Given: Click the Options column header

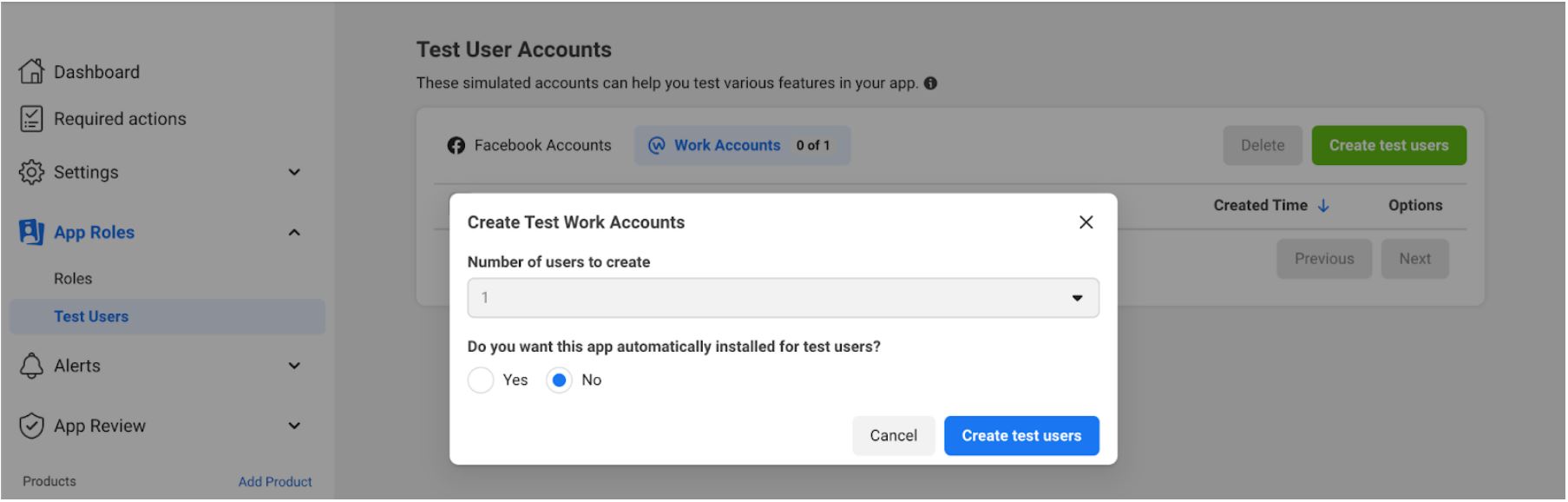Looking at the screenshot, I should click(x=1415, y=206).
